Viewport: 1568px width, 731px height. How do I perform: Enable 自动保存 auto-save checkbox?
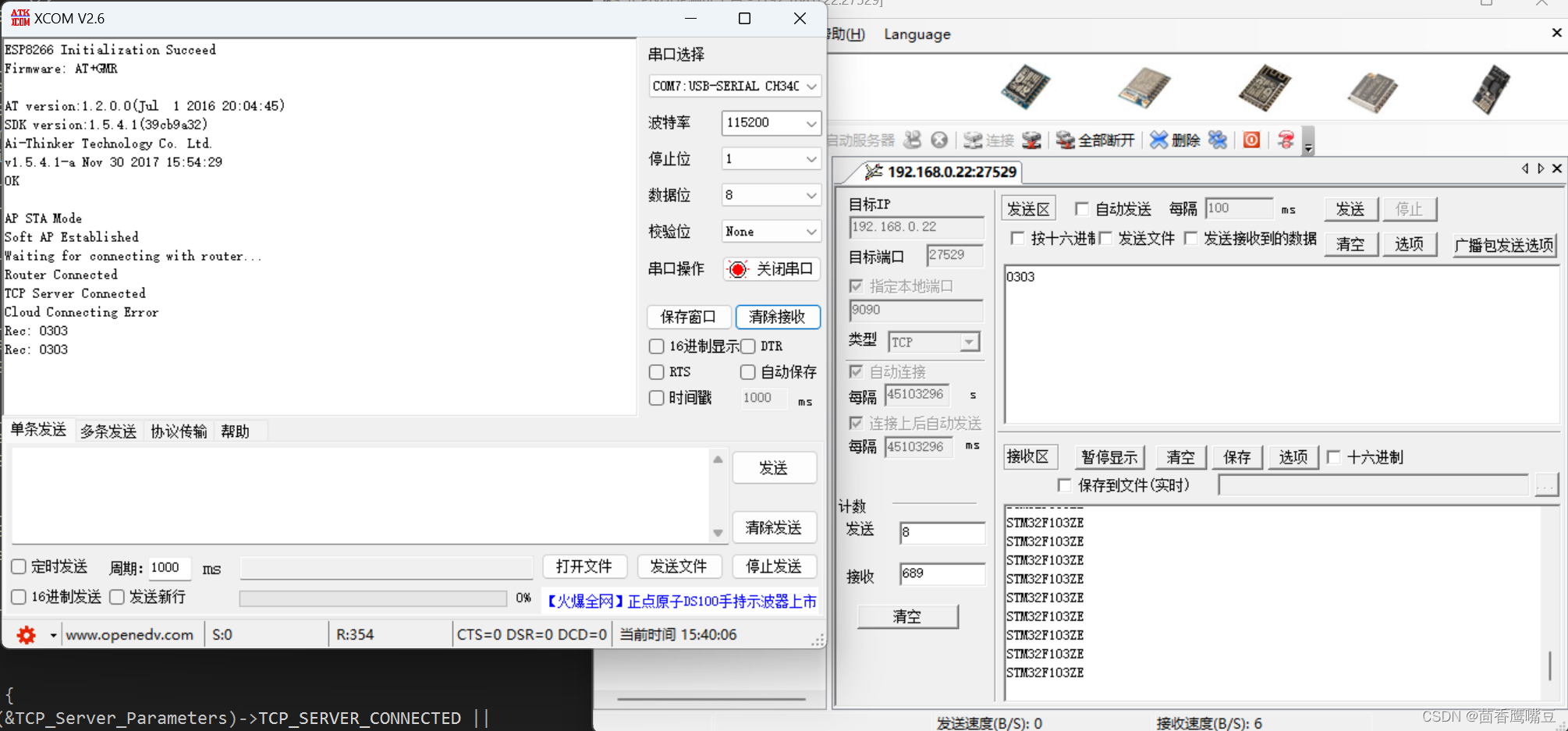click(x=748, y=372)
